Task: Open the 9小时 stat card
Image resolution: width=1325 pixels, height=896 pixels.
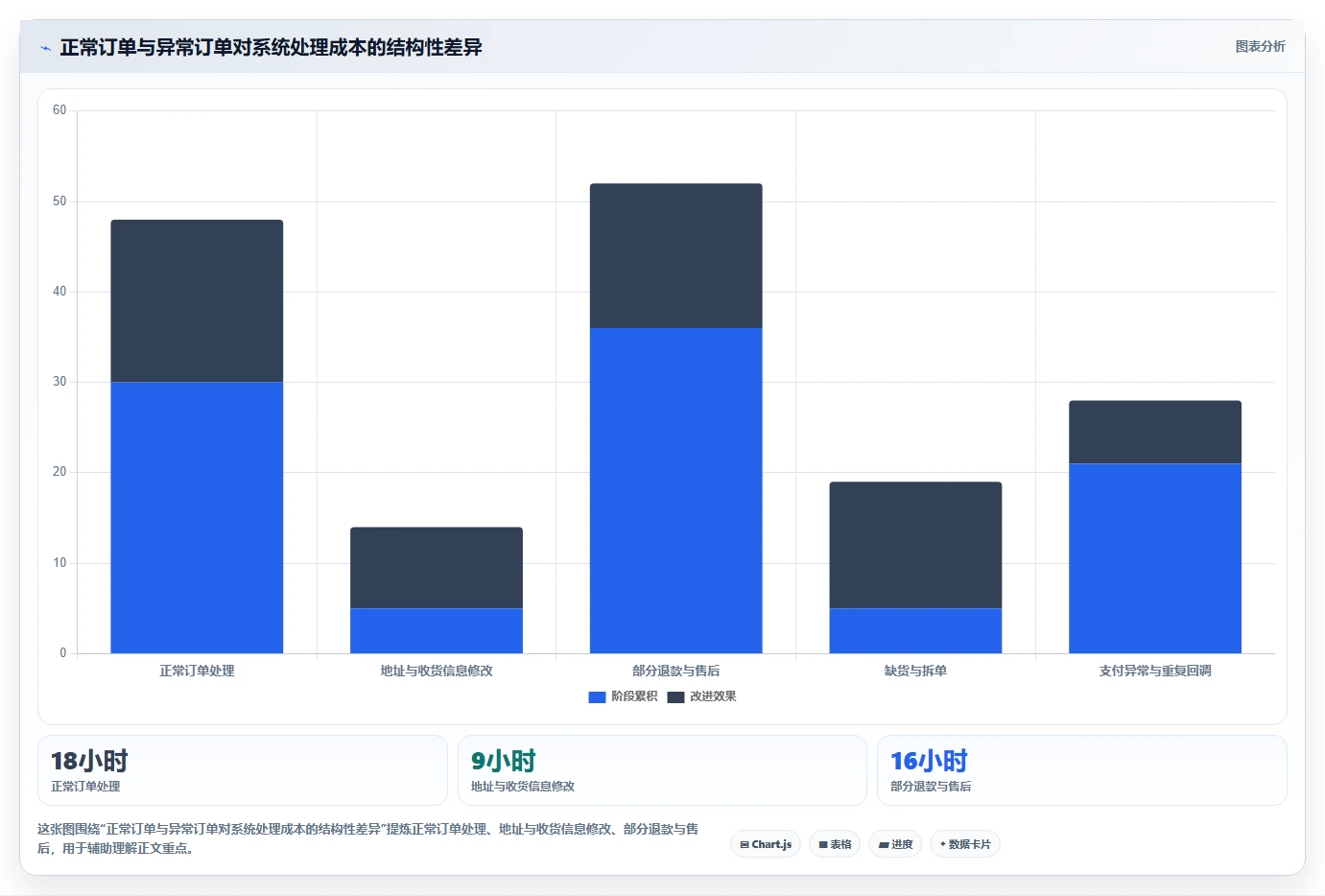Action: pos(662,770)
